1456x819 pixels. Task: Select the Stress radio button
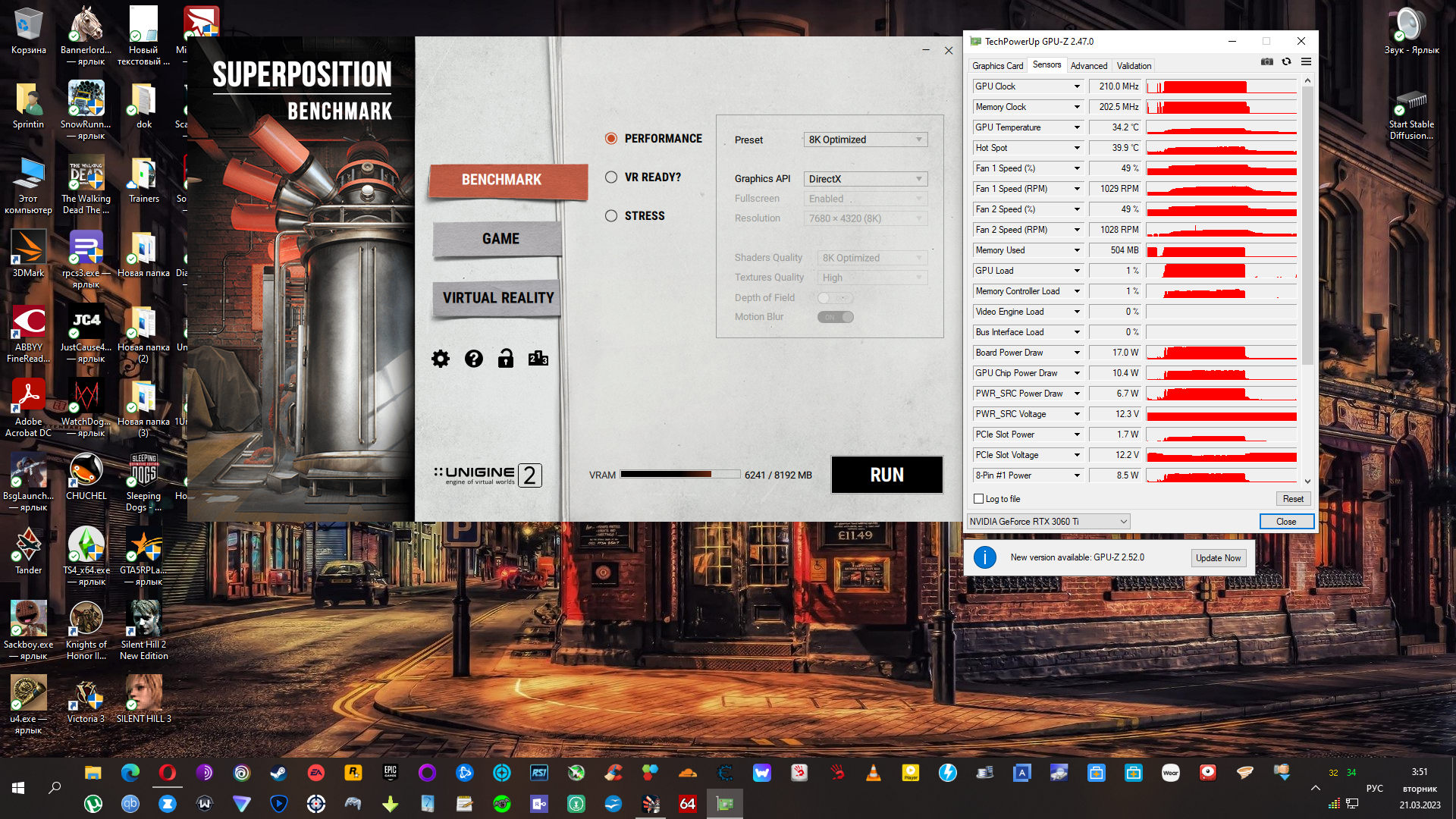tap(611, 216)
